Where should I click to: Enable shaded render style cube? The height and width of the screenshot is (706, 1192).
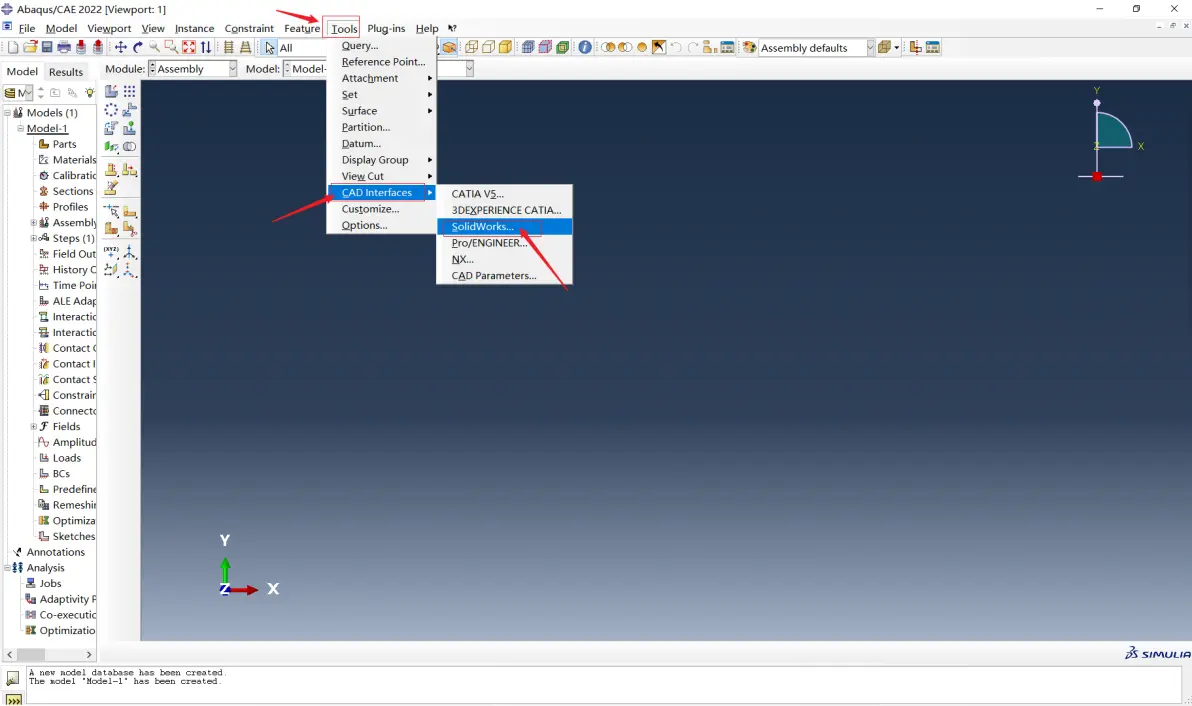[x=505, y=47]
